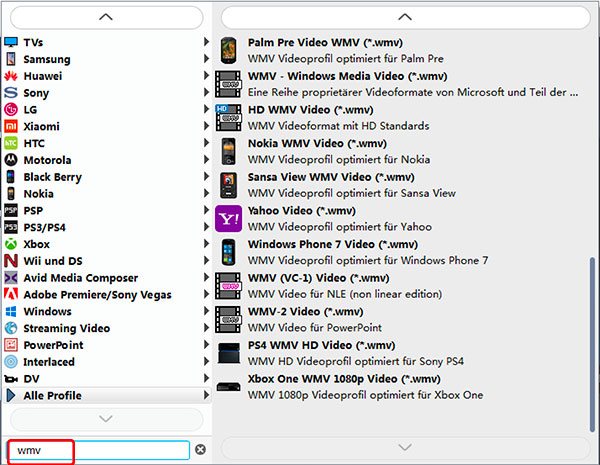Click the Xbox green logo icon

(11, 244)
